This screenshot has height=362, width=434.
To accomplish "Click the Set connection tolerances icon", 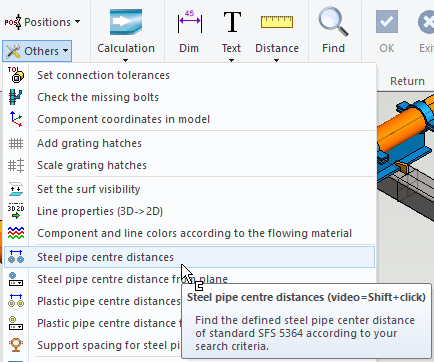I will [16, 75].
